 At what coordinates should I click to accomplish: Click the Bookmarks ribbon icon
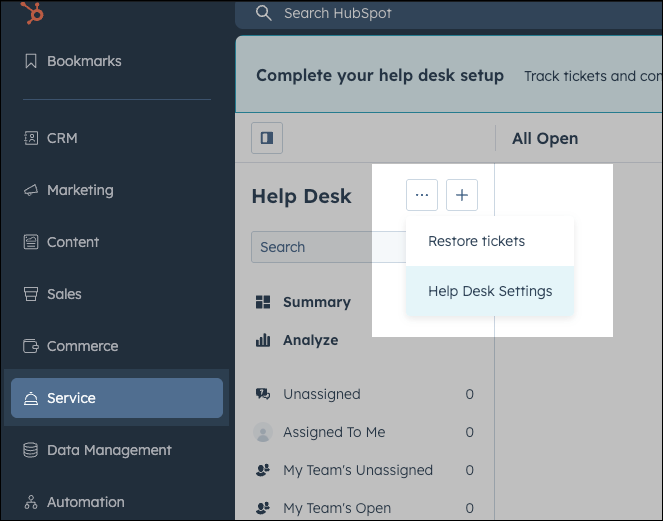[x=31, y=61]
